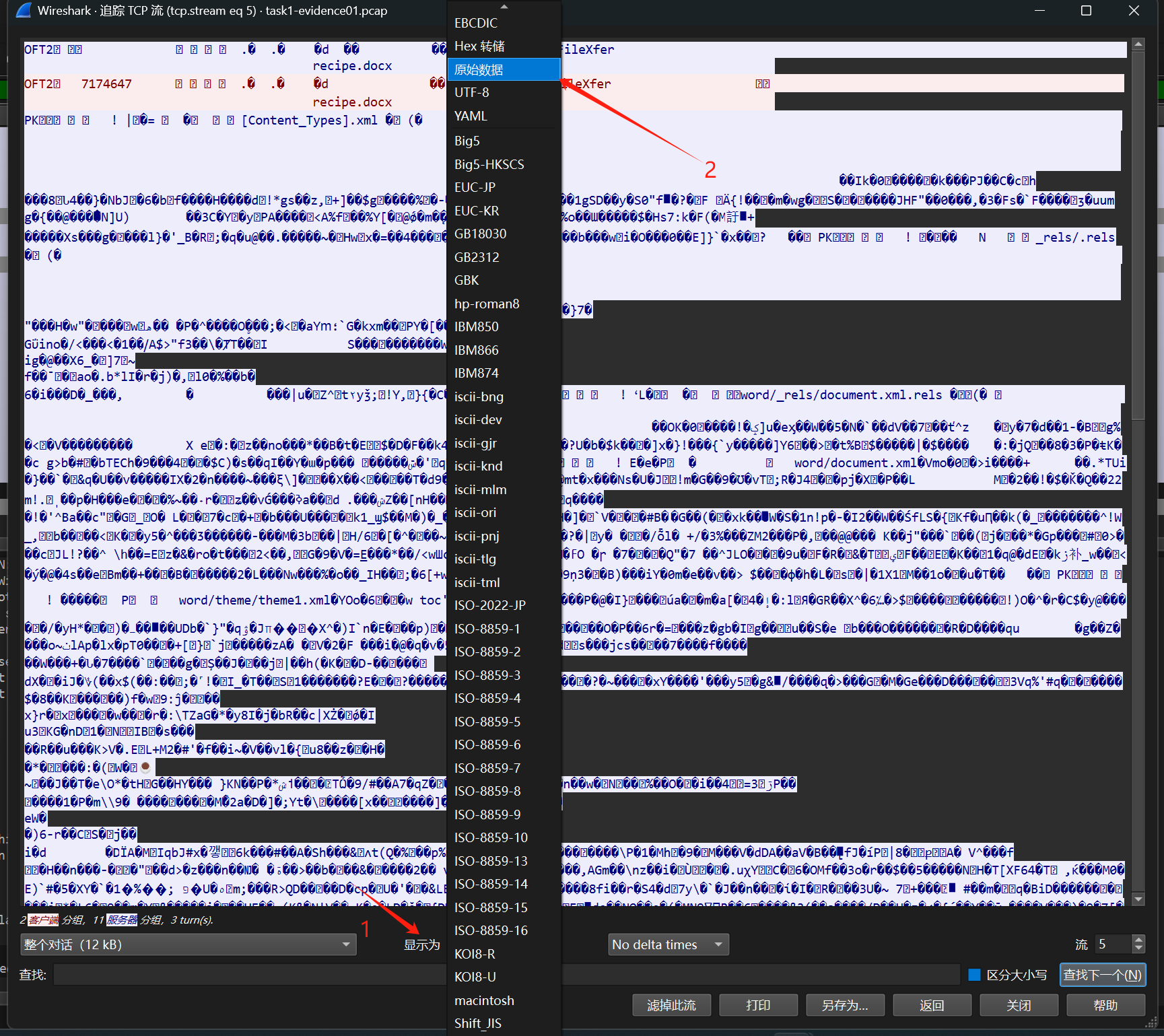Choose ISO-8859-2 encoding

click(x=504, y=652)
